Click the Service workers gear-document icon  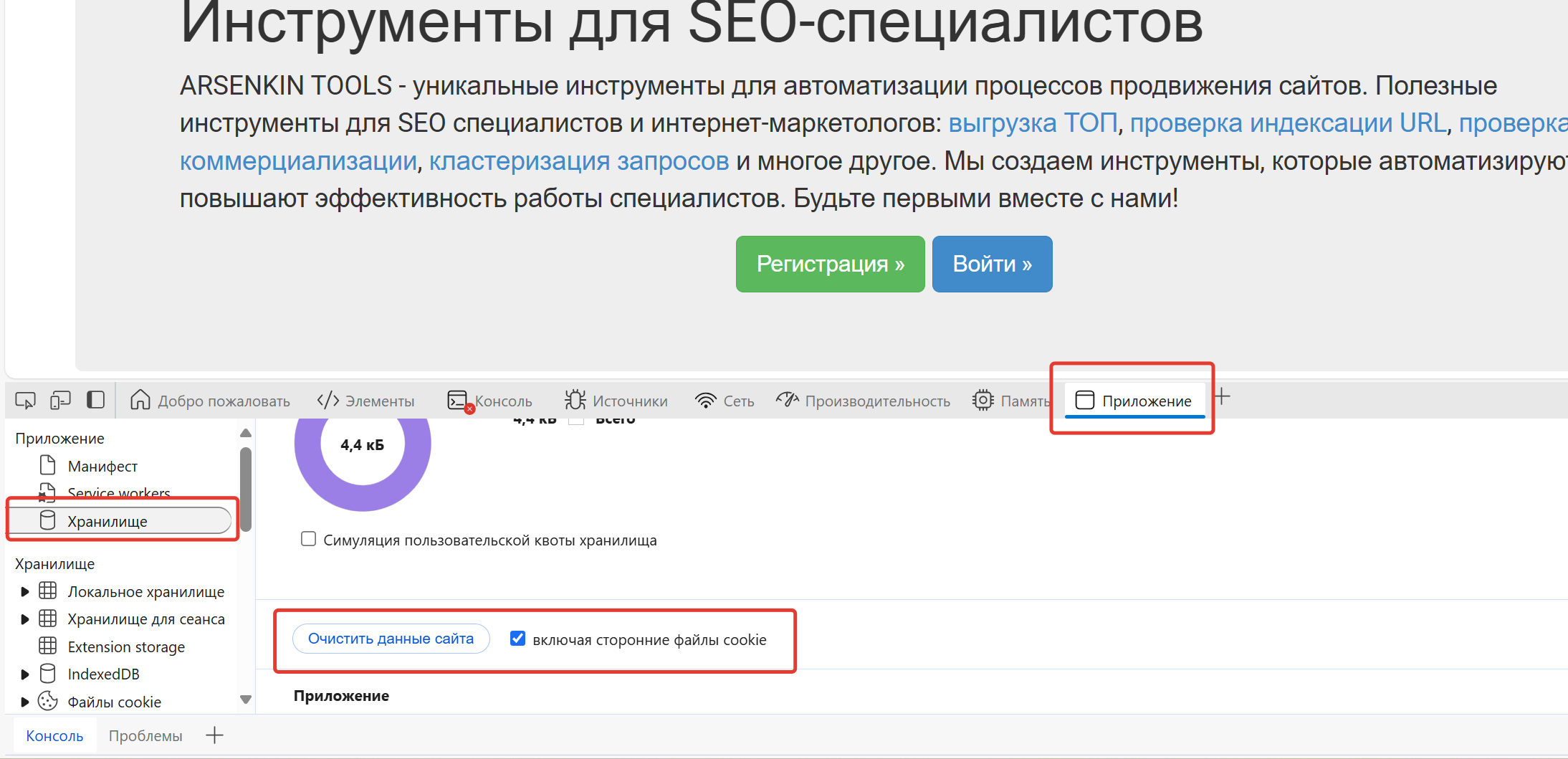pyautogui.click(x=47, y=492)
